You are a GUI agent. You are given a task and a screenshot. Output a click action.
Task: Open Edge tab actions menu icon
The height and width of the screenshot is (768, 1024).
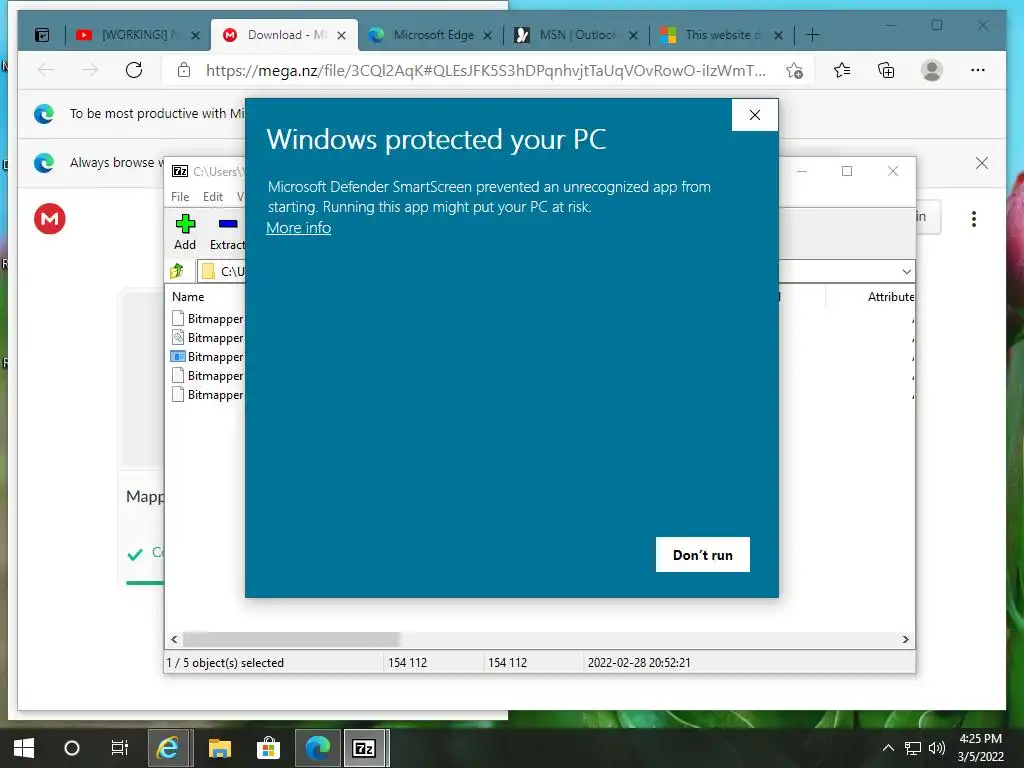point(42,35)
